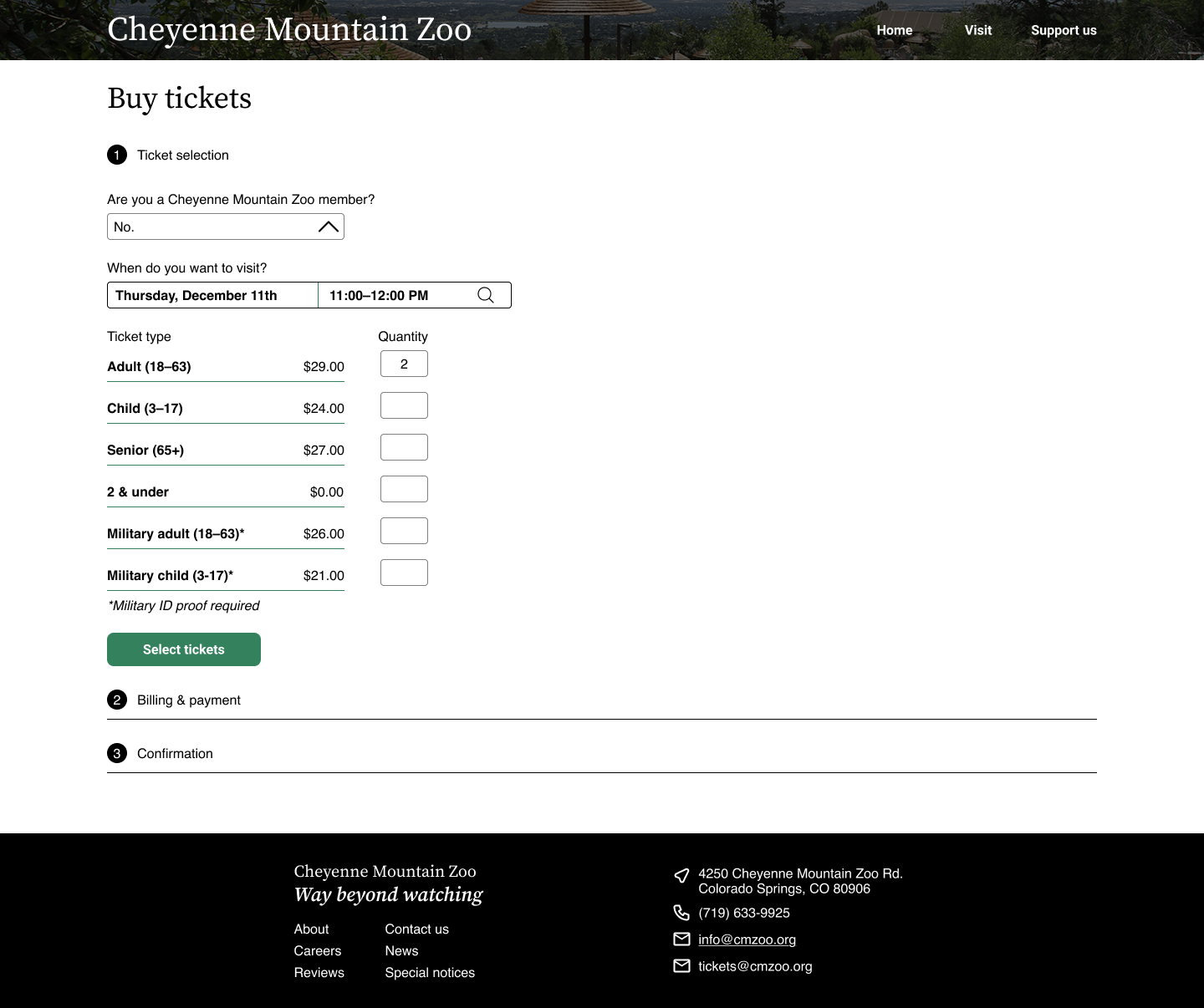Click the Child (3–17) ticket type label
1204x1008 pixels.
tap(145, 409)
